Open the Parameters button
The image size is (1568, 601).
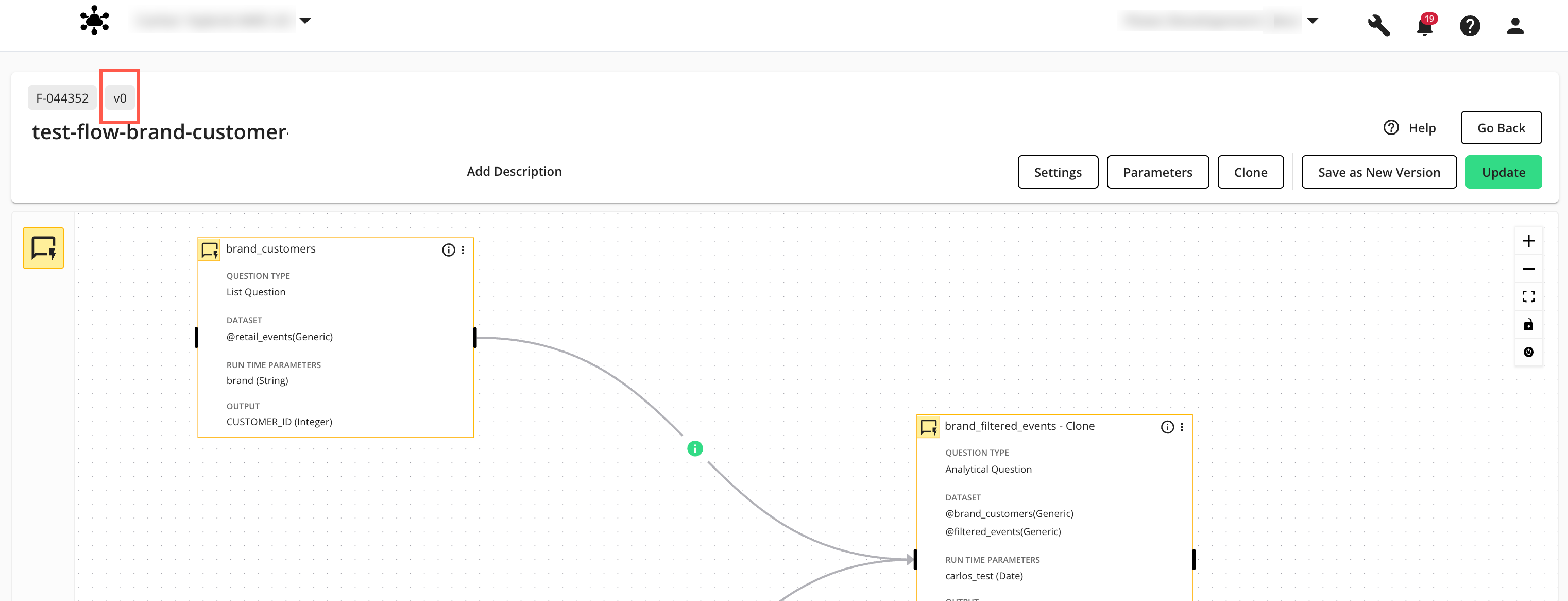1157,172
